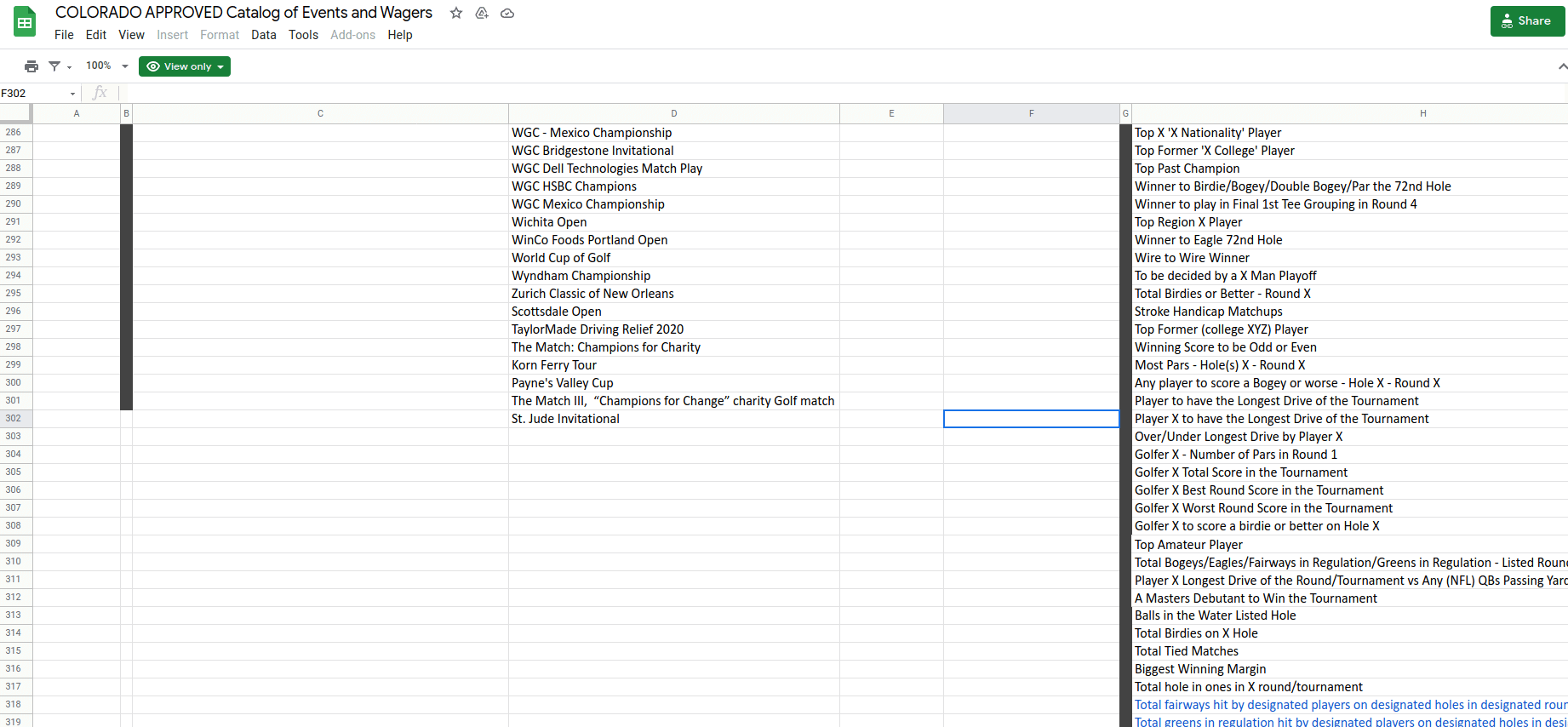Viewport: 1568px width, 727px height.
Task: Check the cloud document status icon
Action: (507, 13)
